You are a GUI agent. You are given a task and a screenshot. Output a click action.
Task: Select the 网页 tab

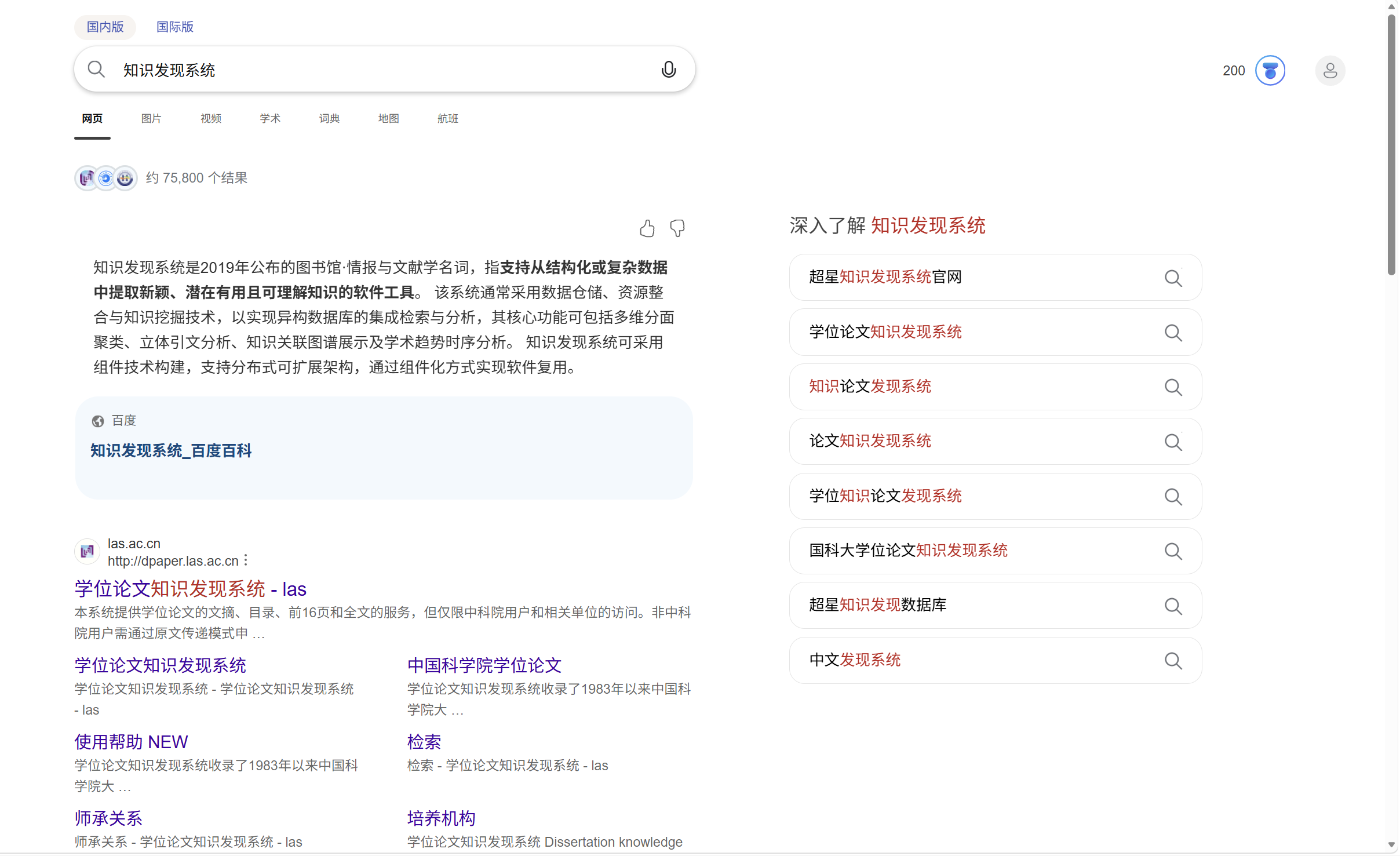click(92, 119)
